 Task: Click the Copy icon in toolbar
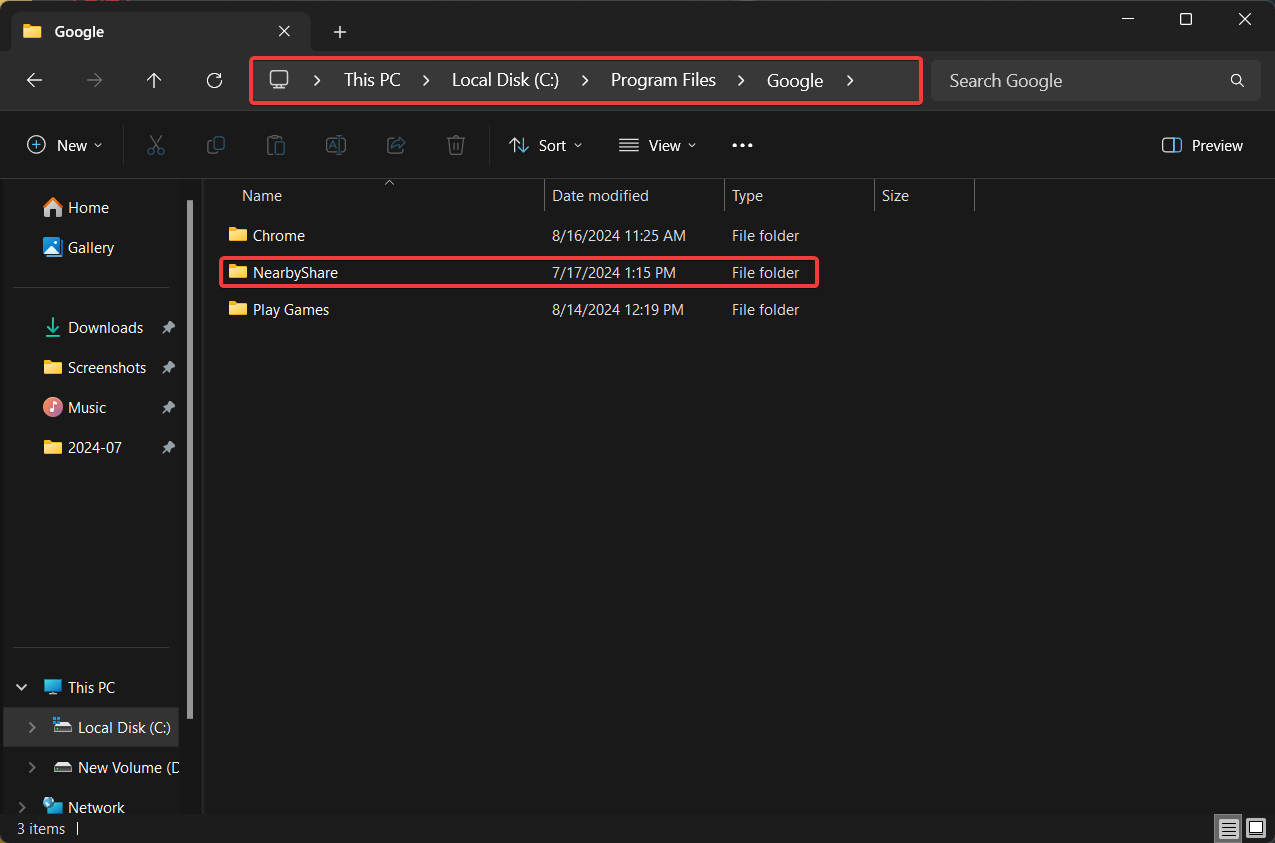click(x=215, y=145)
